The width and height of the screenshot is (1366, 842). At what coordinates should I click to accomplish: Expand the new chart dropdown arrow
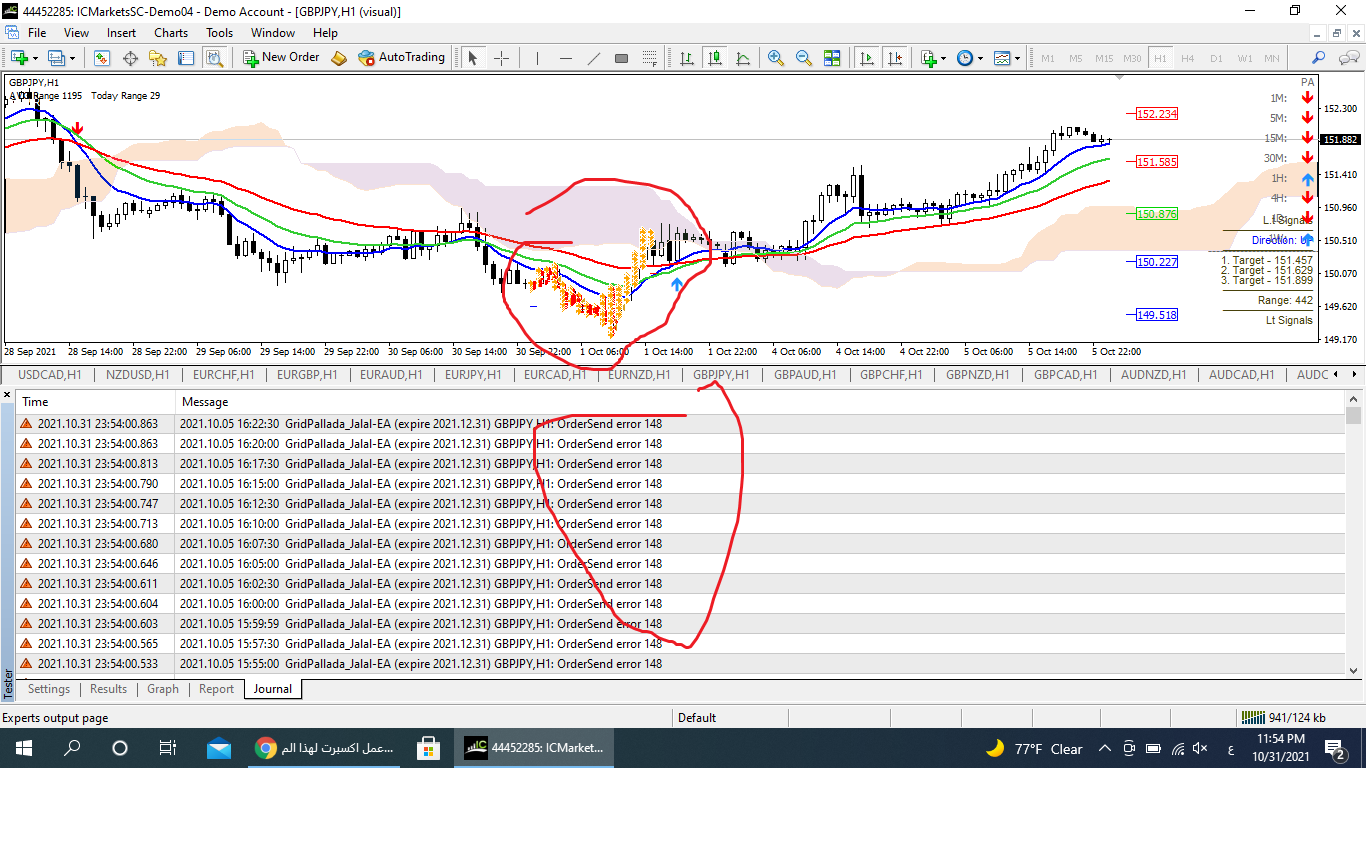point(37,58)
